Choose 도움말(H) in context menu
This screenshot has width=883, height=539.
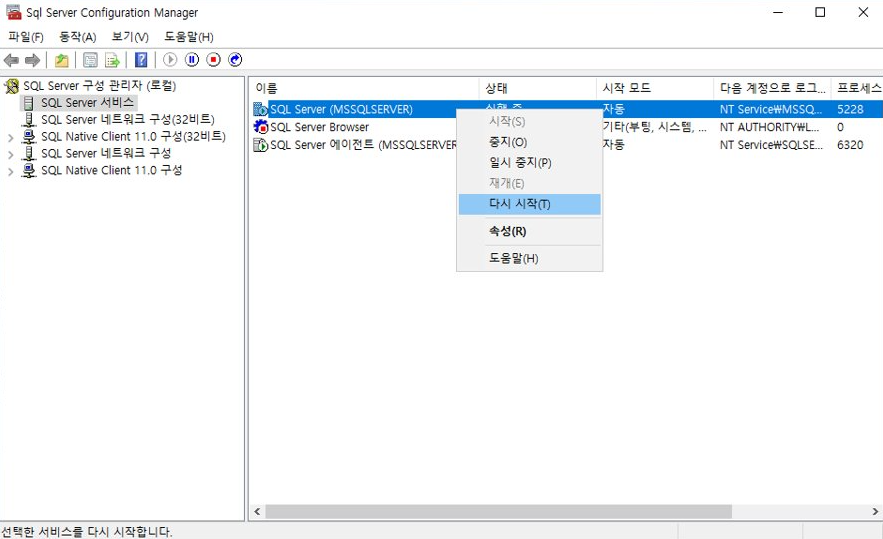(530, 259)
